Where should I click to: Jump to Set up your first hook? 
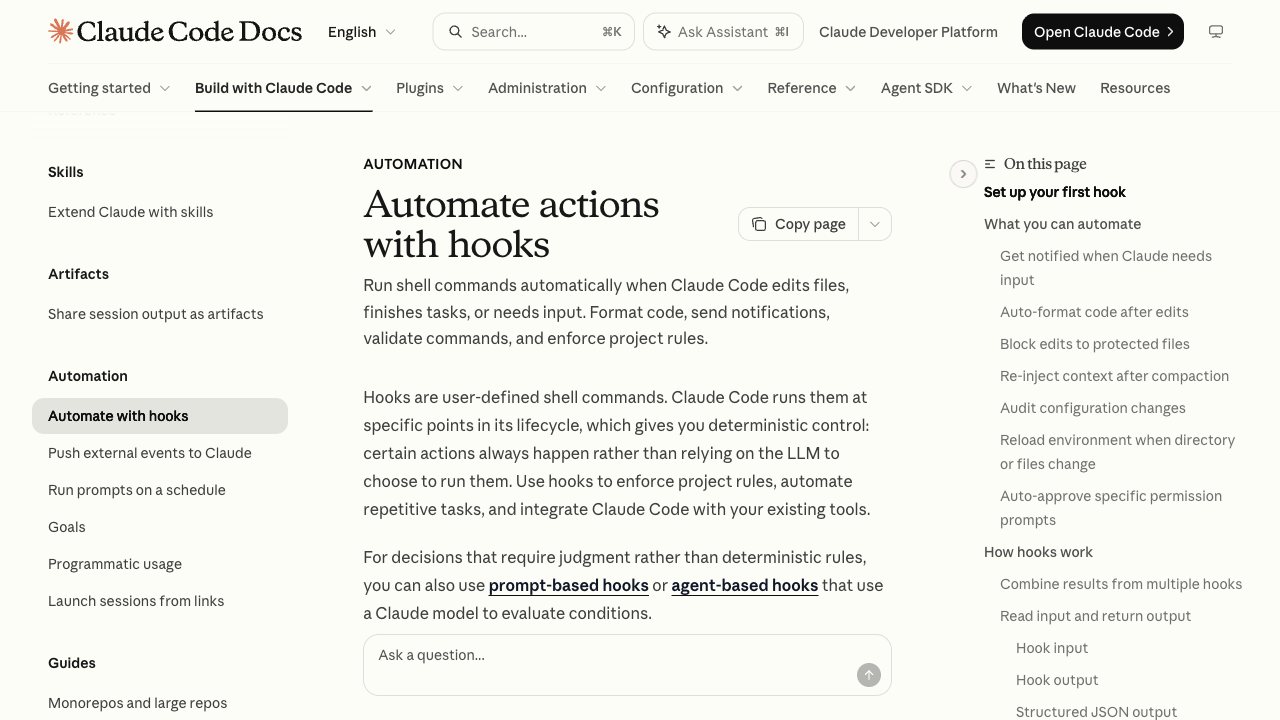1055,192
